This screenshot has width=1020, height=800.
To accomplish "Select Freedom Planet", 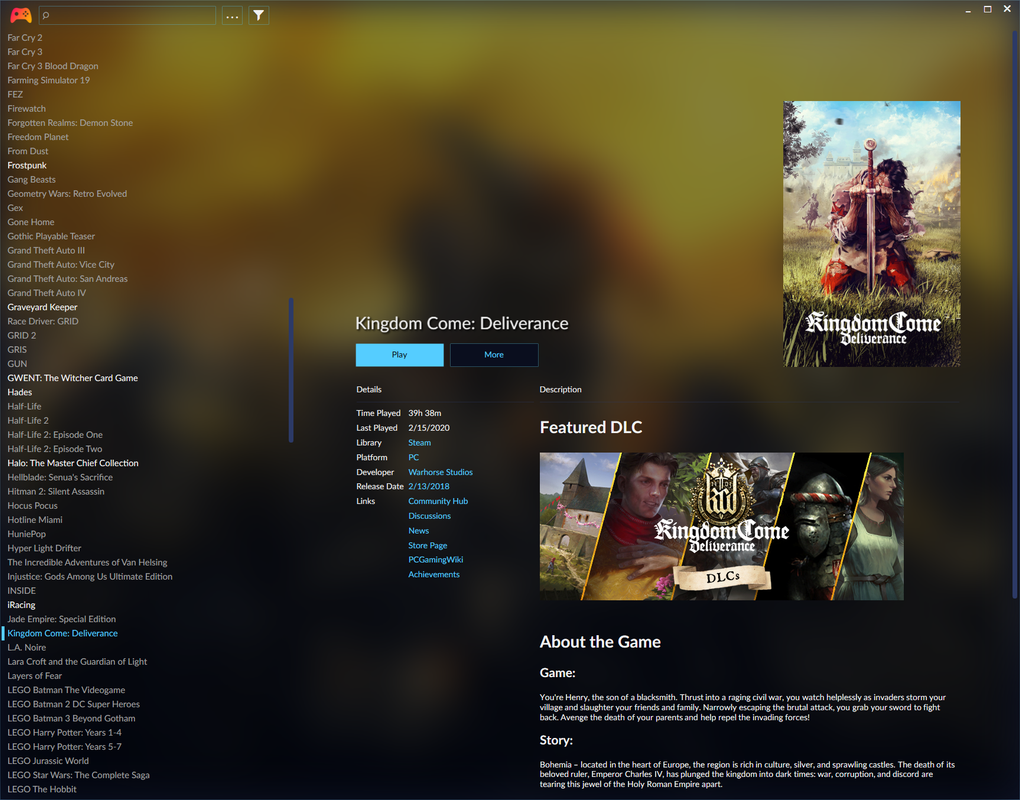I will [38, 137].
